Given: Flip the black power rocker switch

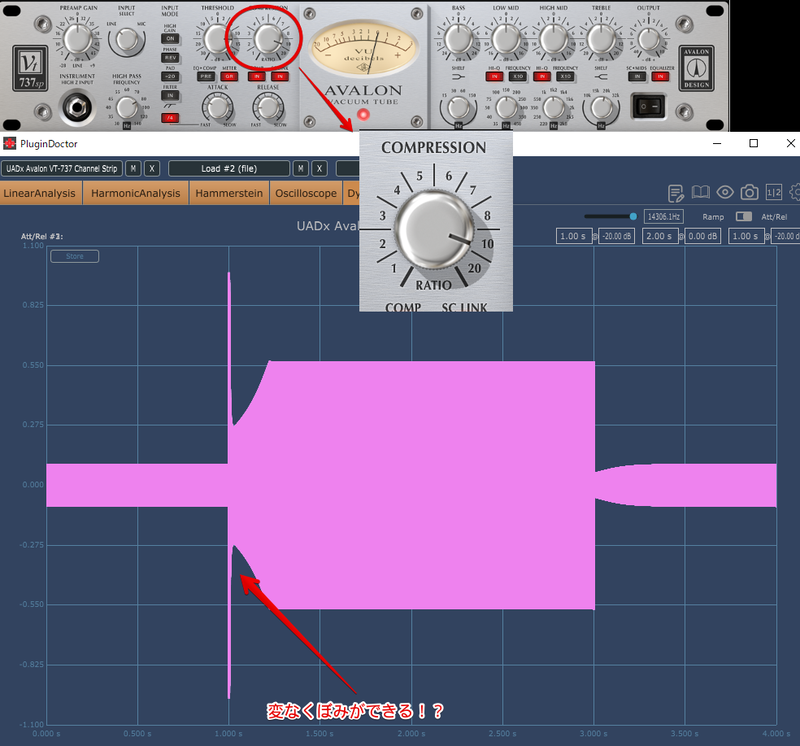Looking at the screenshot, I should coord(648,107).
